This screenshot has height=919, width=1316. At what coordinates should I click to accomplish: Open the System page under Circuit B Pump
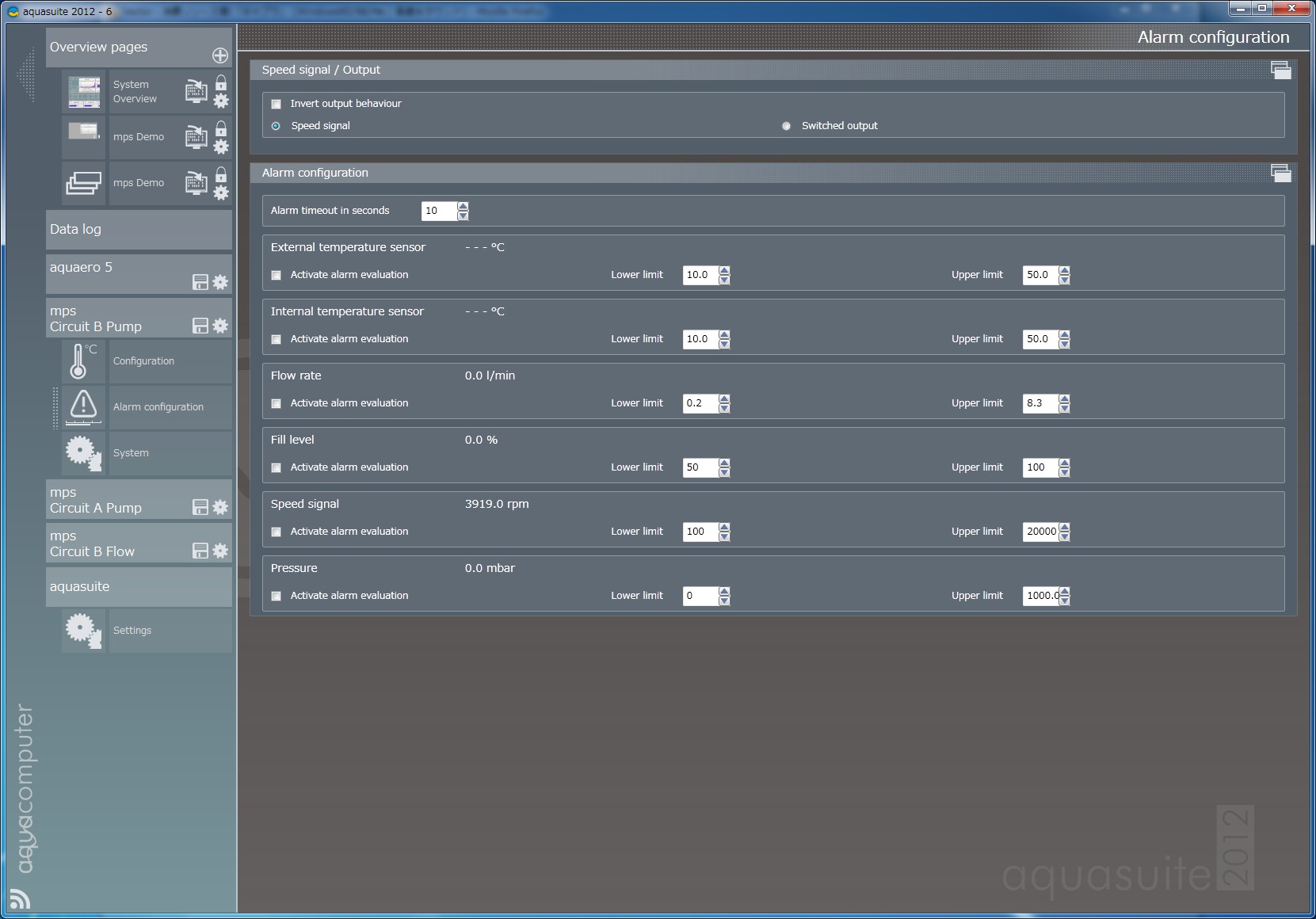coord(170,453)
